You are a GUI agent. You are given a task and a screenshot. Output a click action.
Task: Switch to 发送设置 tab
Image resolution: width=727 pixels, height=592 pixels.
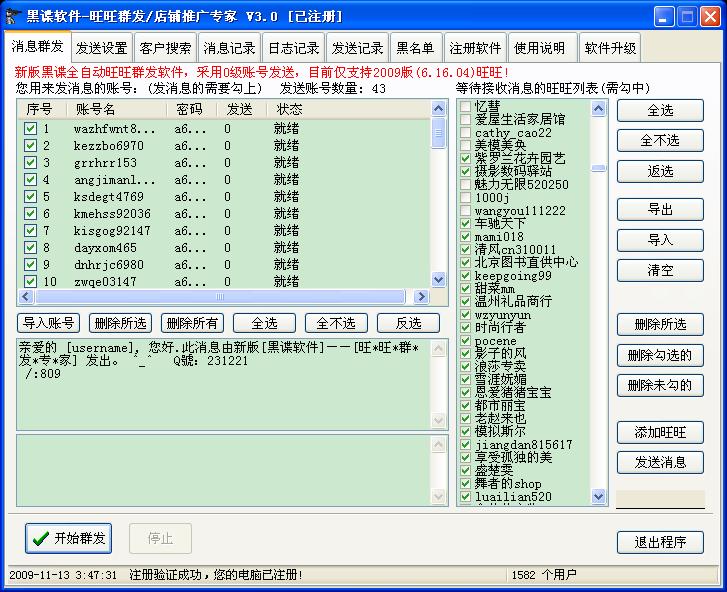[x=102, y=48]
